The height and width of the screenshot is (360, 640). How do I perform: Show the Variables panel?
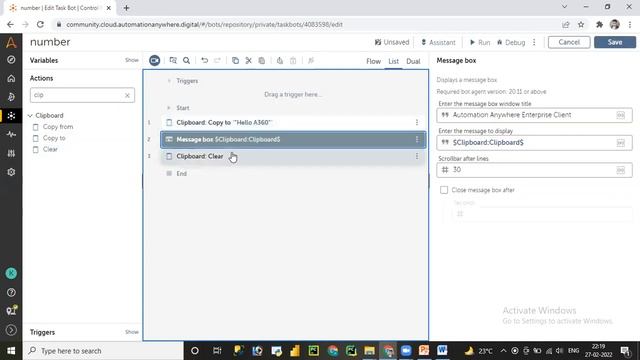click(x=132, y=60)
